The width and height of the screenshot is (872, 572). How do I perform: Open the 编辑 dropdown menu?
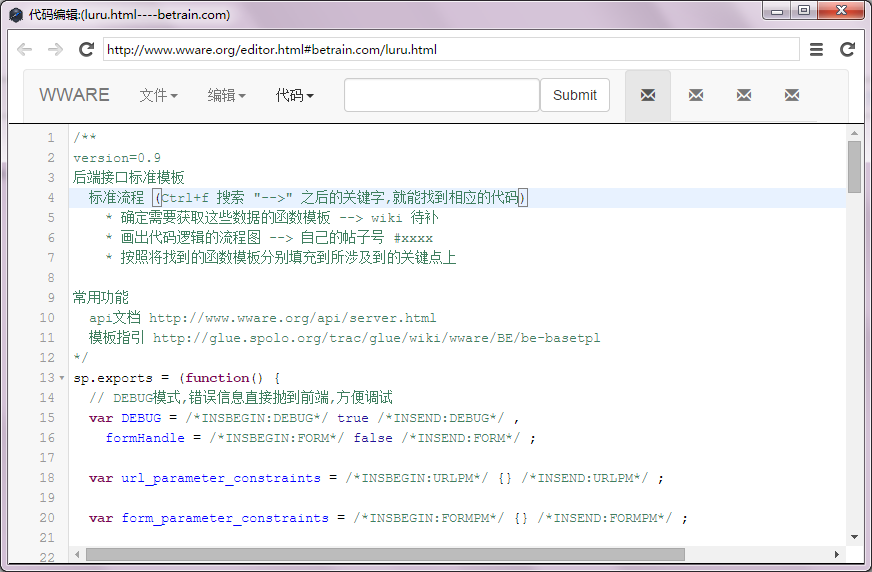click(x=226, y=95)
